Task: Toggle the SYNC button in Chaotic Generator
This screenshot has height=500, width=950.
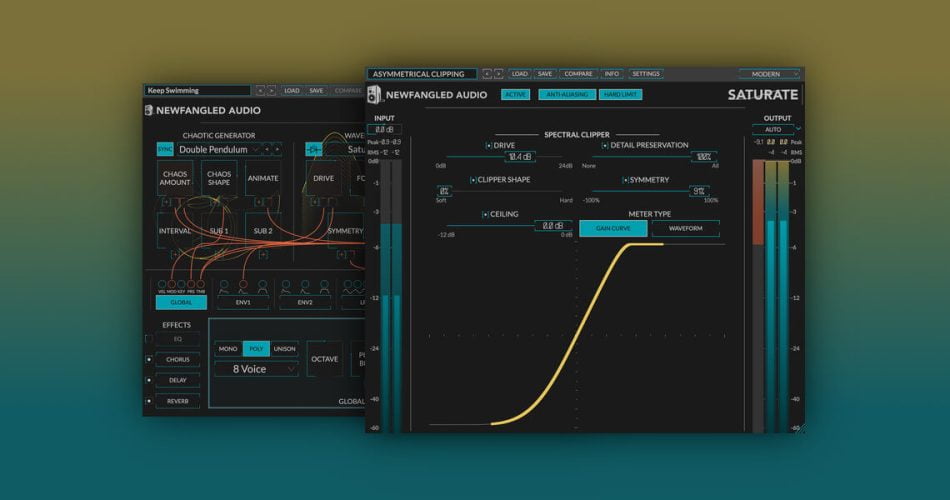Action: [165, 149]
